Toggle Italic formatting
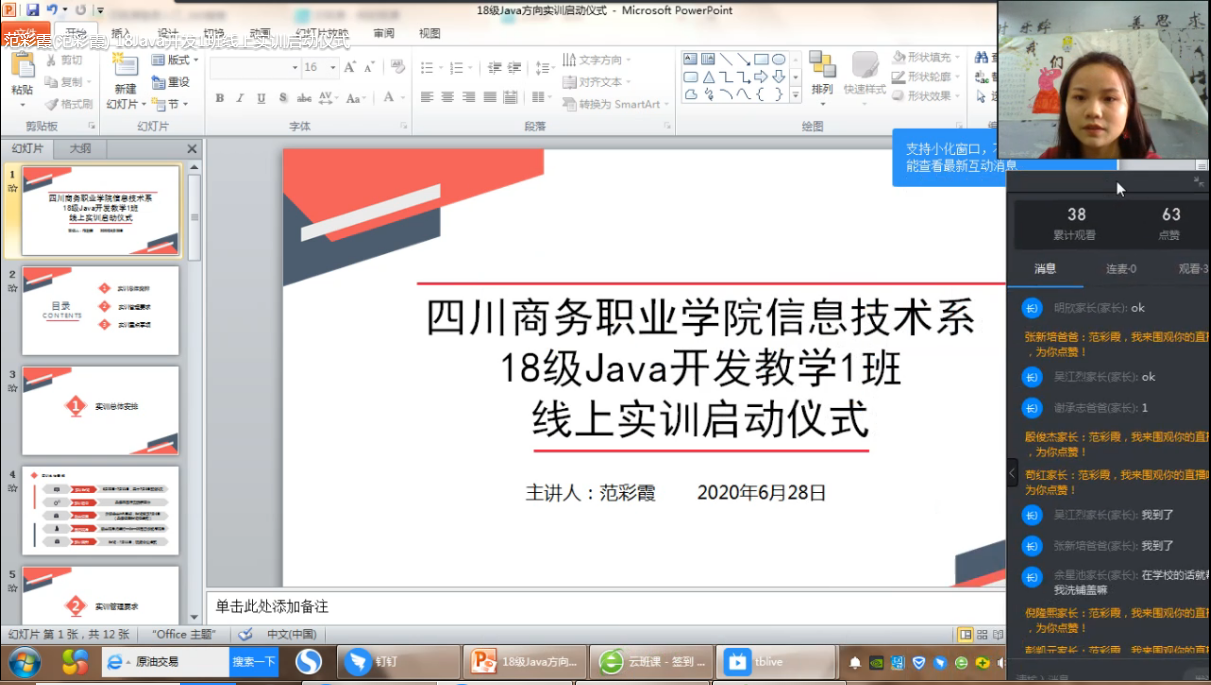Screen dimensions: 1211x685 tap(240, 98)
